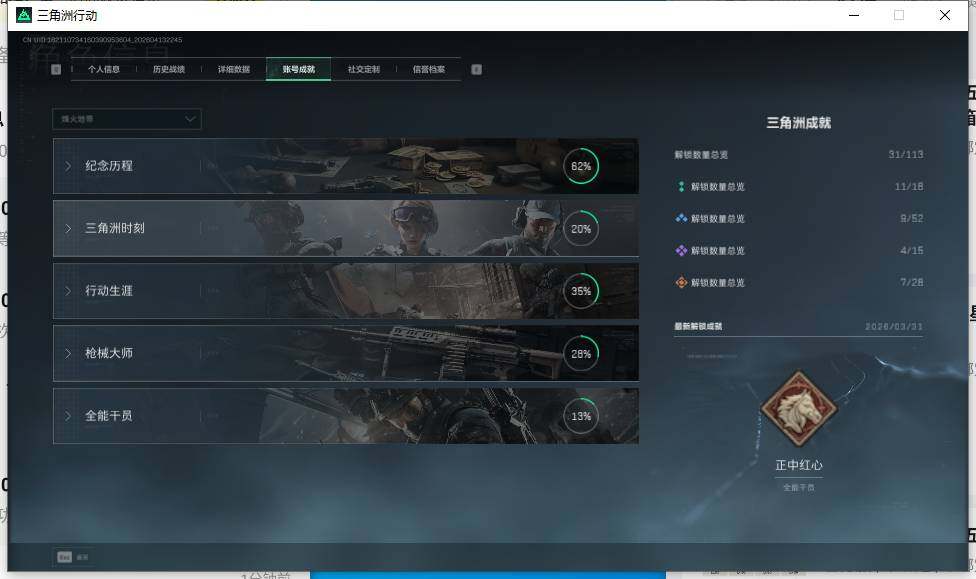Go to the 社交定制 tab
Viewport: 976px width, 579px height.
pos(364,69)
